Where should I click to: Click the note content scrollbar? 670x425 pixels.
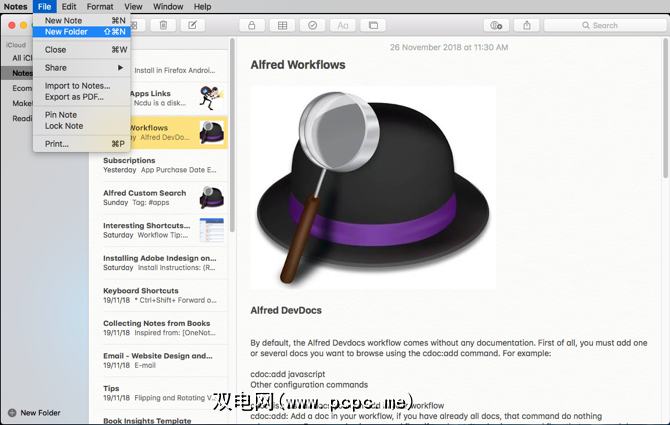(x=665, y=108)
